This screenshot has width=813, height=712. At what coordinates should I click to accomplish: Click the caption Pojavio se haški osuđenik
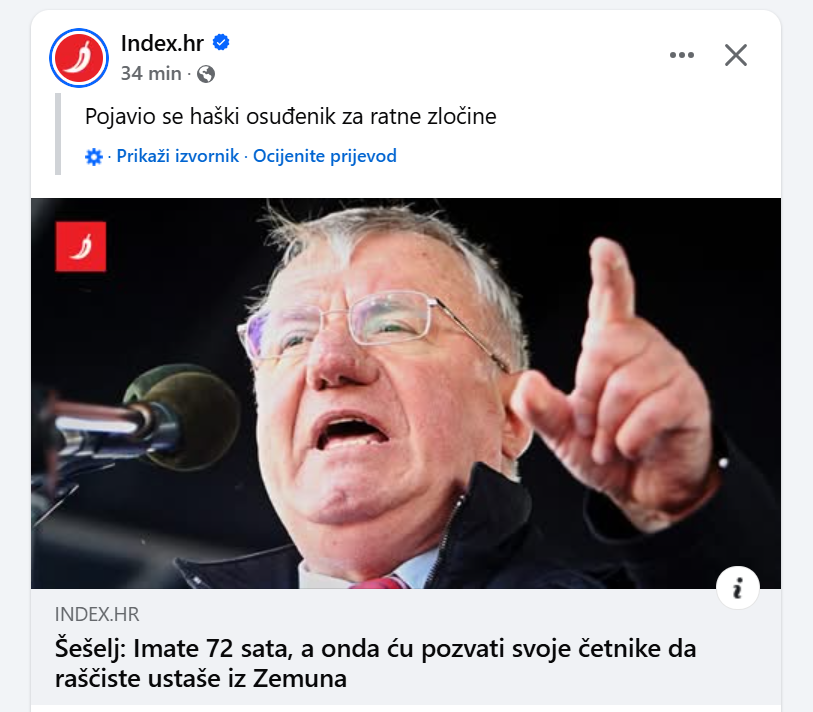(x=290, y=116)
